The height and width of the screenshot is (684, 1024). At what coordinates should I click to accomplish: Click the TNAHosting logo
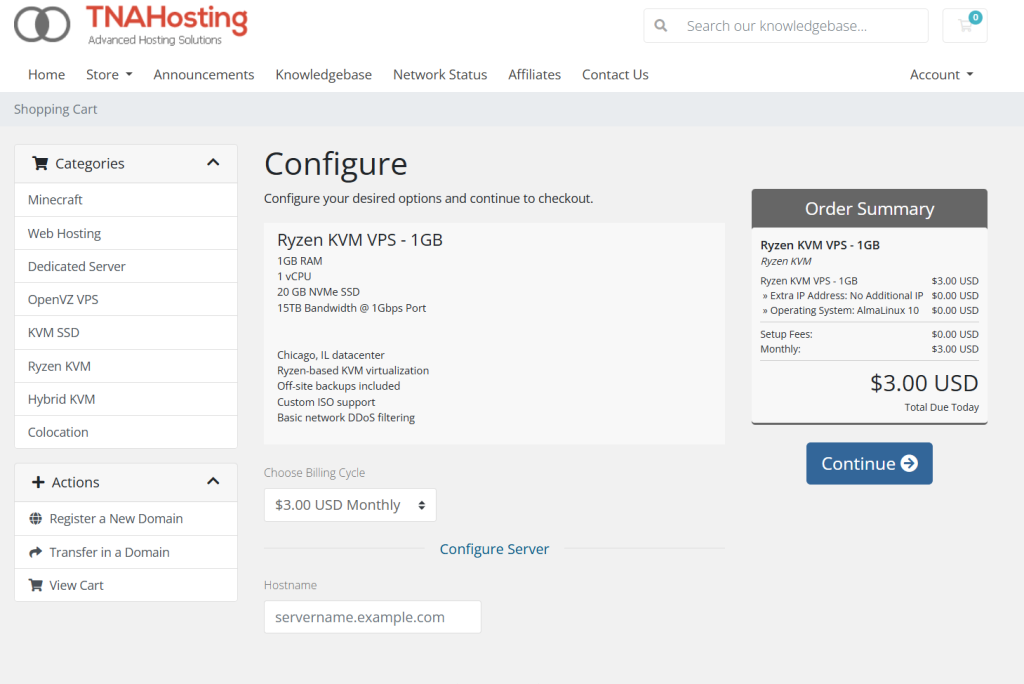coord(131,25)
